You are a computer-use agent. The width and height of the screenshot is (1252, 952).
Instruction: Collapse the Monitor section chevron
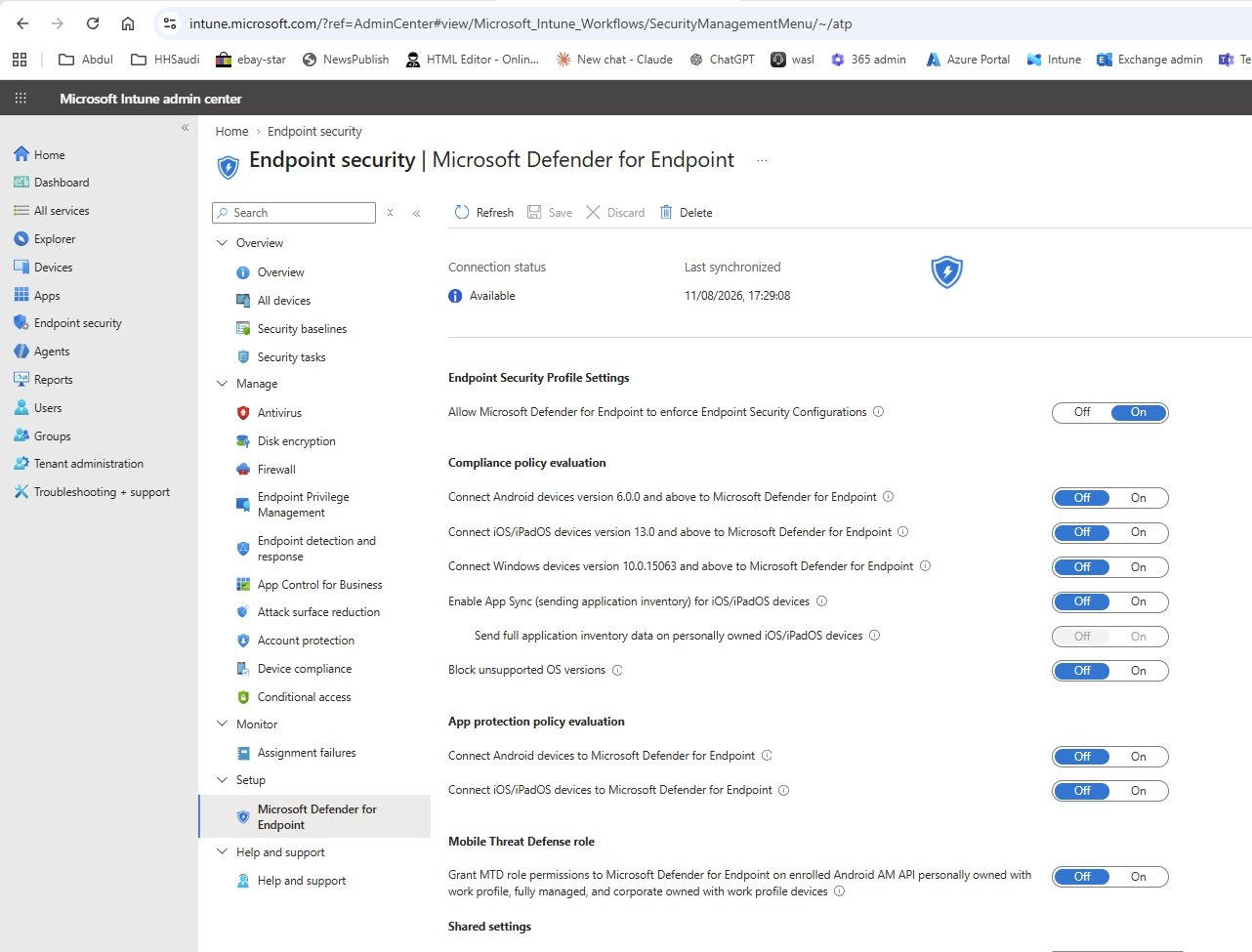pos(222,724)
